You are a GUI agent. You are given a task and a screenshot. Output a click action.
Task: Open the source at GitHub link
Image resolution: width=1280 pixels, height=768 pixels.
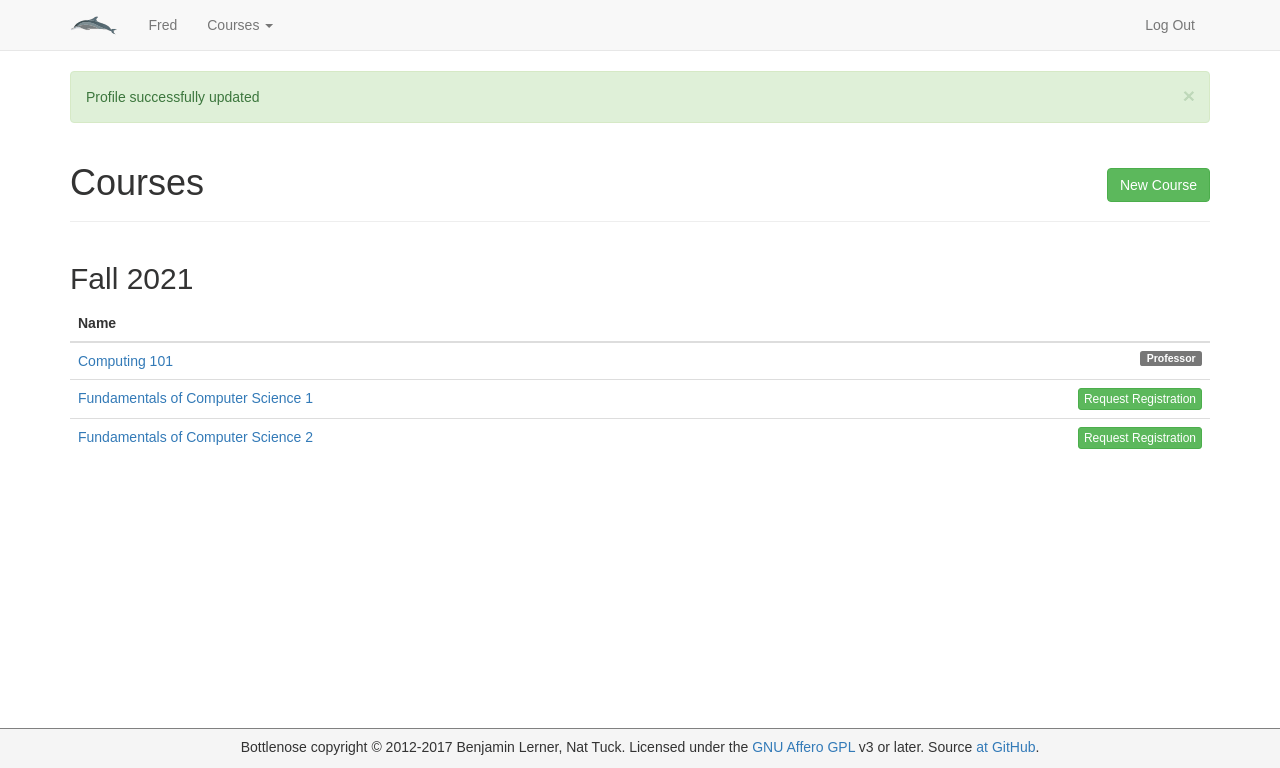(1005, 747)
